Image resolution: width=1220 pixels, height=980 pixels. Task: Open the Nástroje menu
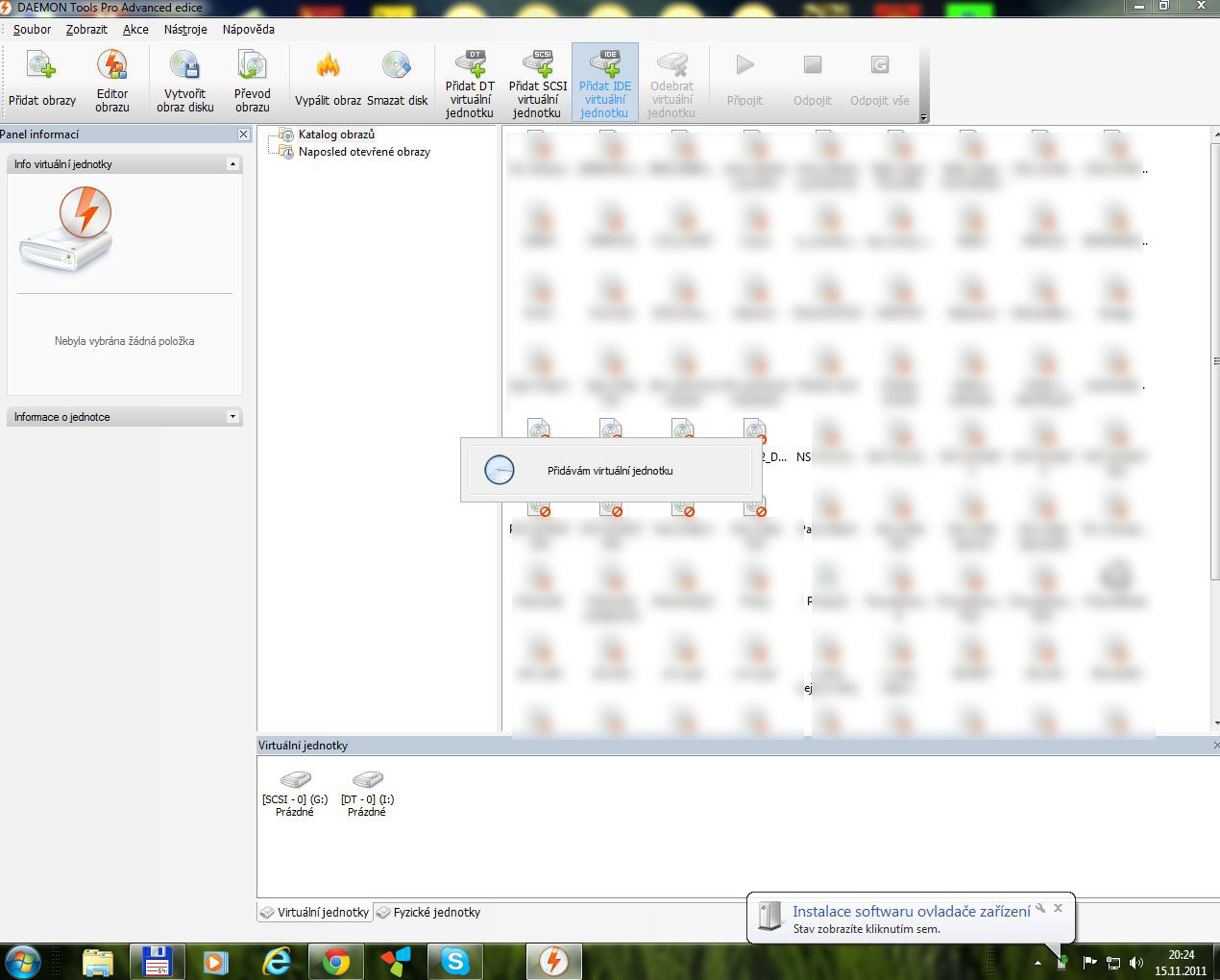tap(185, 30)
